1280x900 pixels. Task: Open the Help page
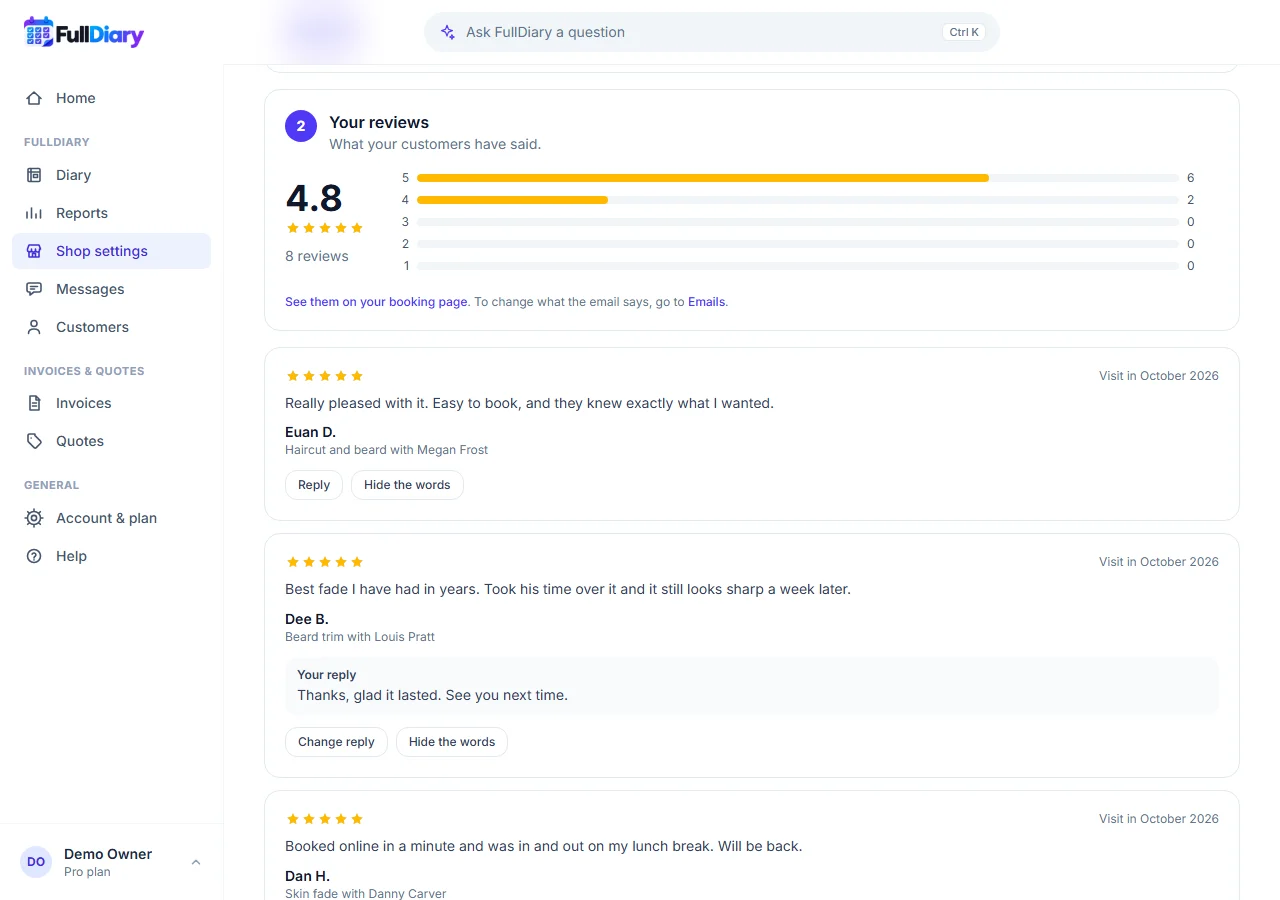(x=111, y=556)
